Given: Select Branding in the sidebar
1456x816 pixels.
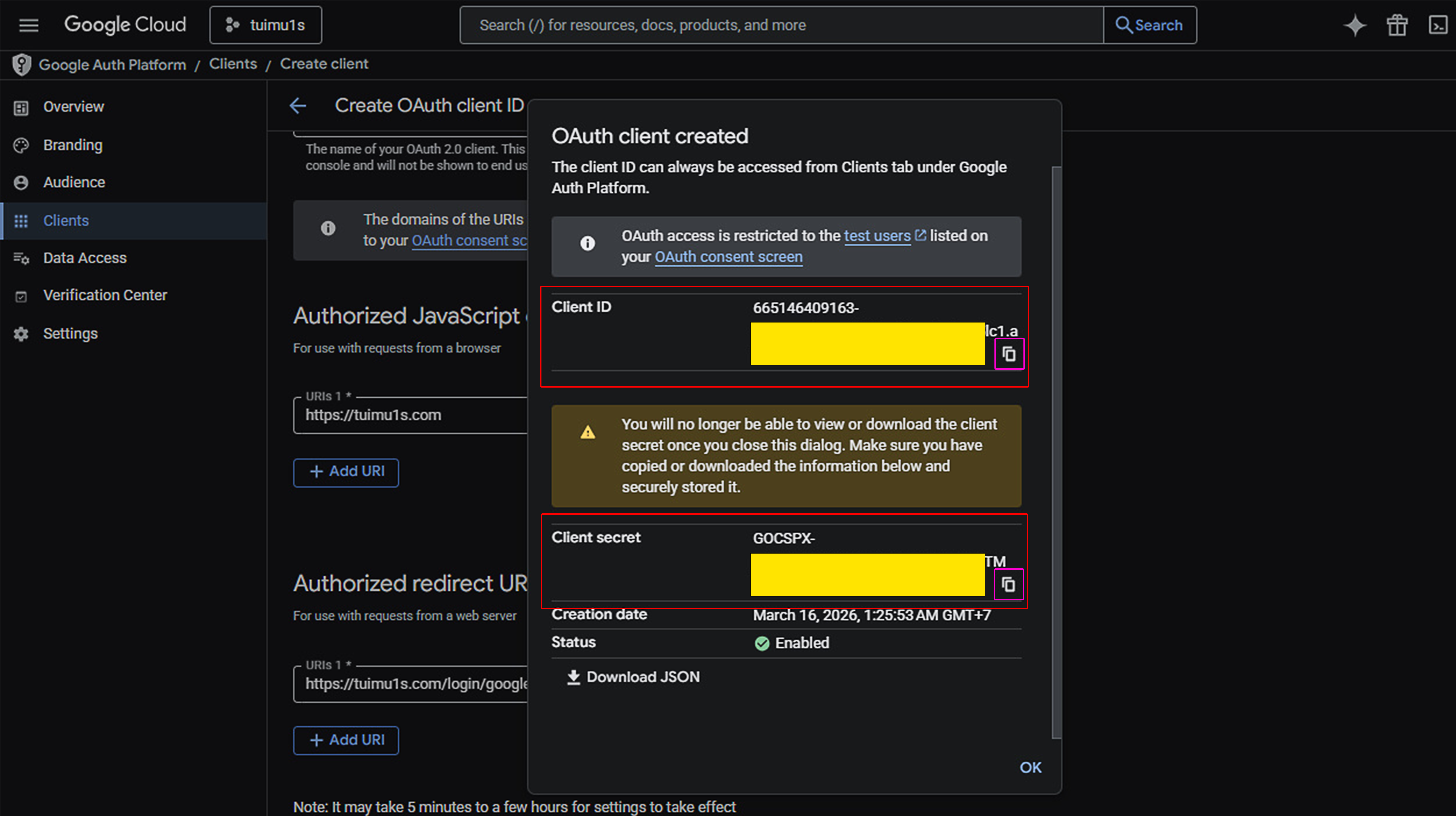Looking at the screenshot, I should (x=73, y=145).
